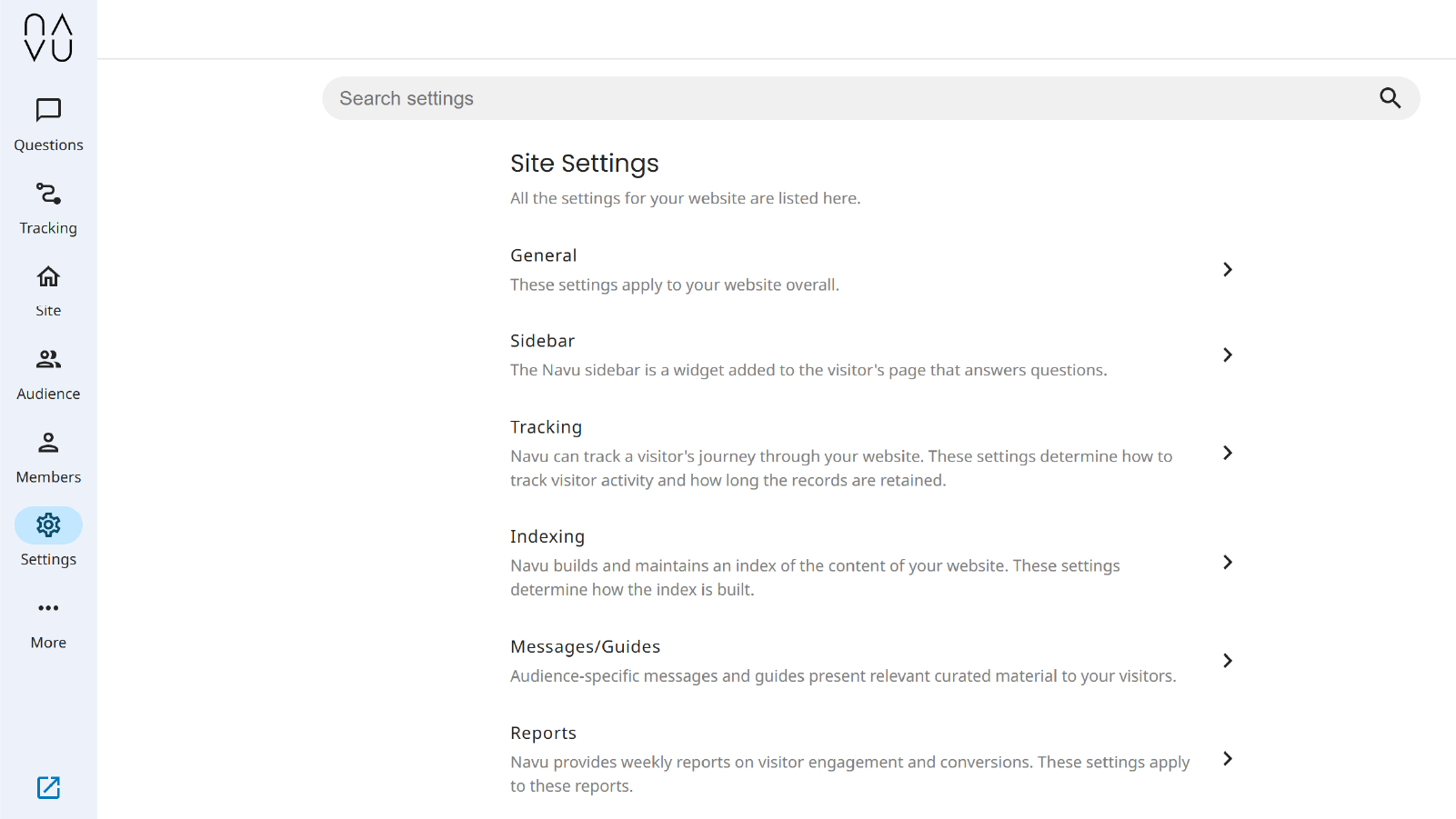Viewport: 1456px width, 819px height.
Task: Click the open-in-new-window icon
Action: [48, 787]
